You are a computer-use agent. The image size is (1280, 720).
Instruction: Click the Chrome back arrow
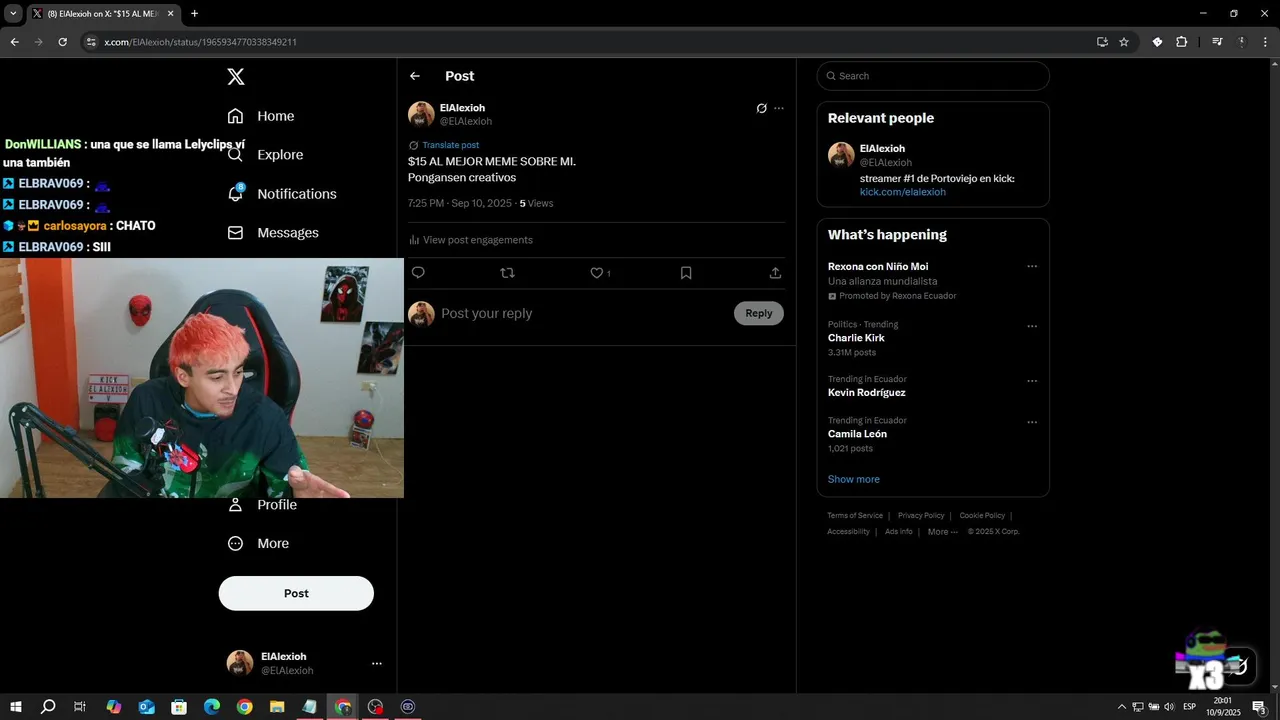coord(14,42)
